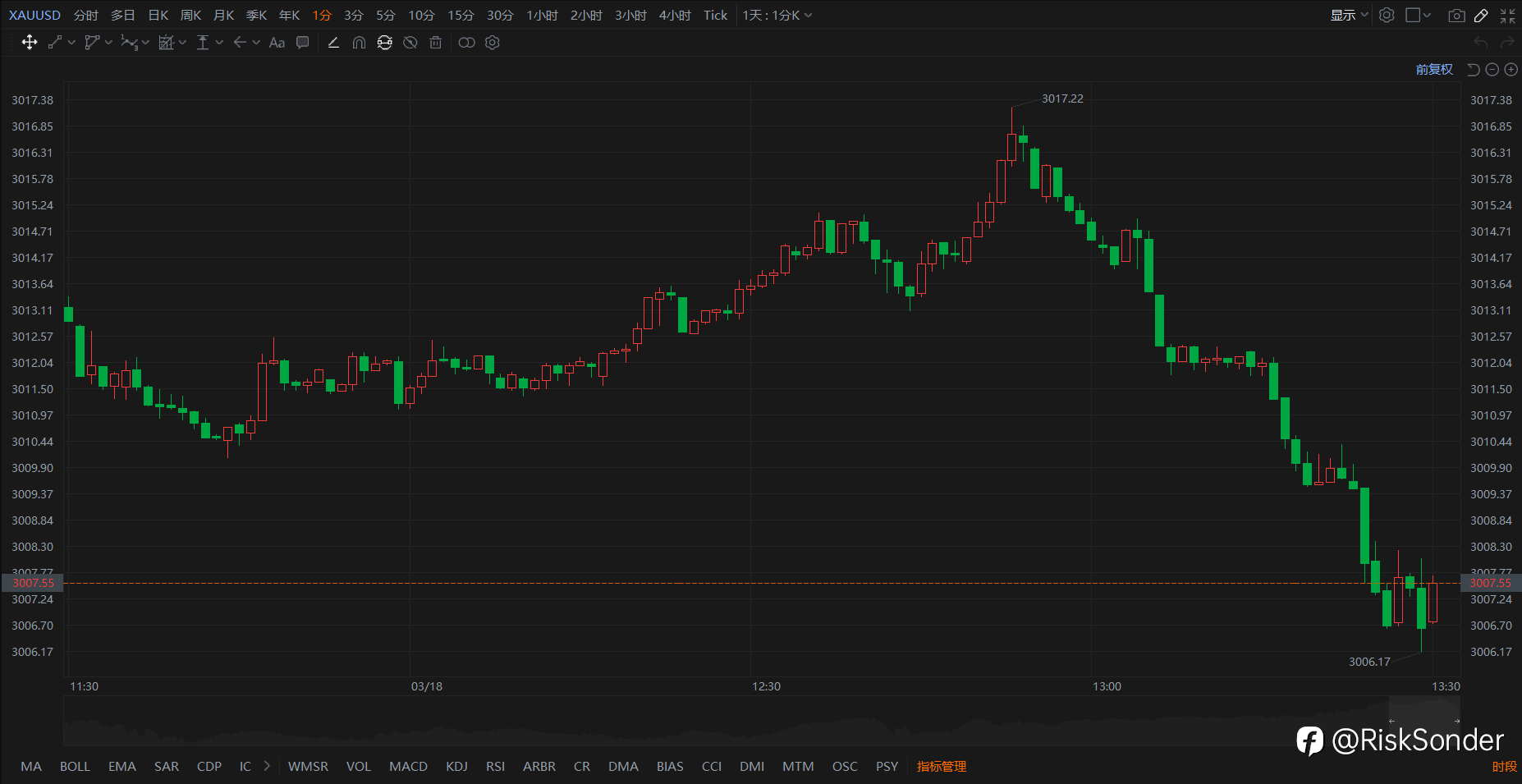Expand the trend line tool dropdown arrow
1522x784 pixels.
pos(71,43)
